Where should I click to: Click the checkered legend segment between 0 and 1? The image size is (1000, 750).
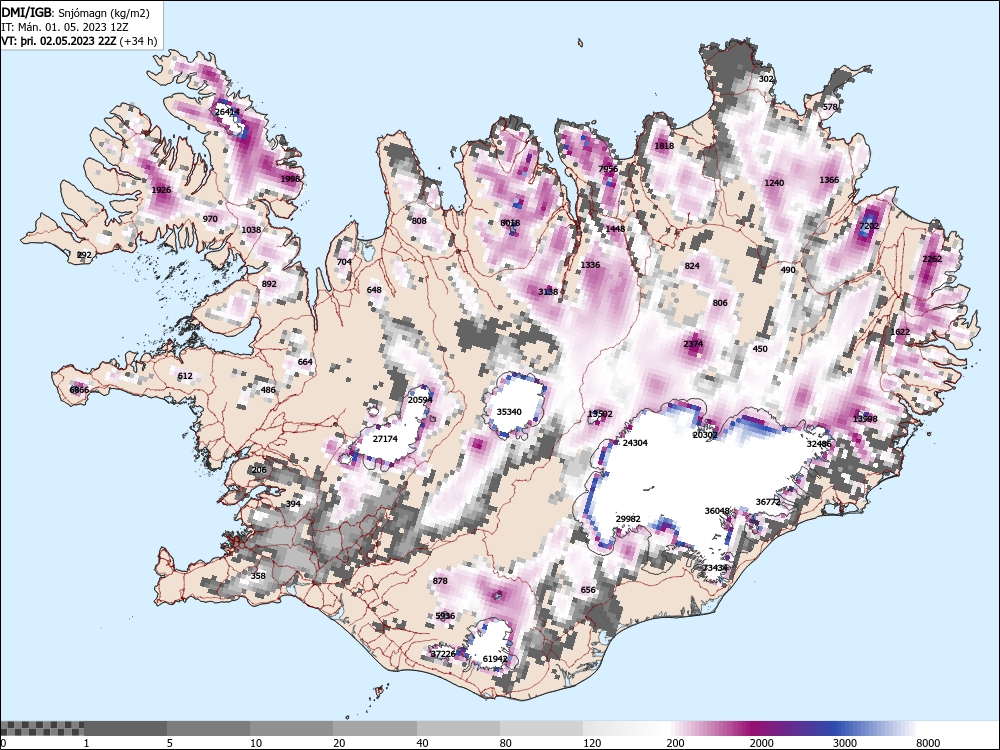[42, 728]
